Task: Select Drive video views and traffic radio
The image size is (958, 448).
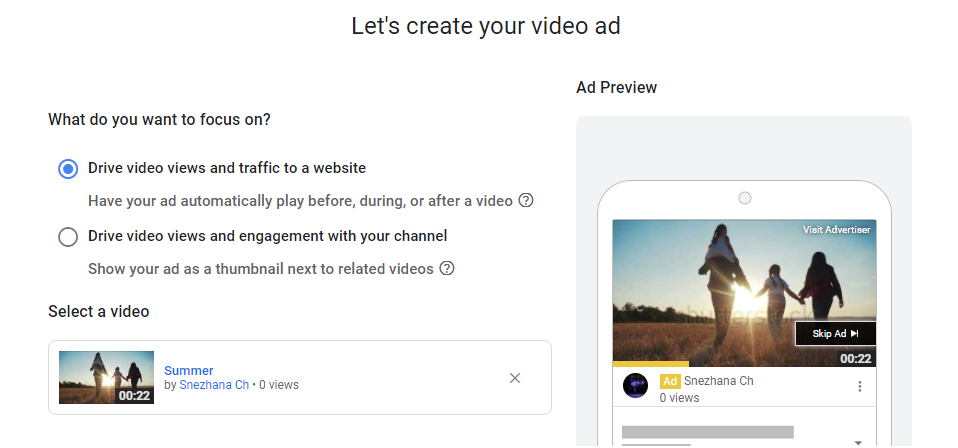Action: (68, 169)
